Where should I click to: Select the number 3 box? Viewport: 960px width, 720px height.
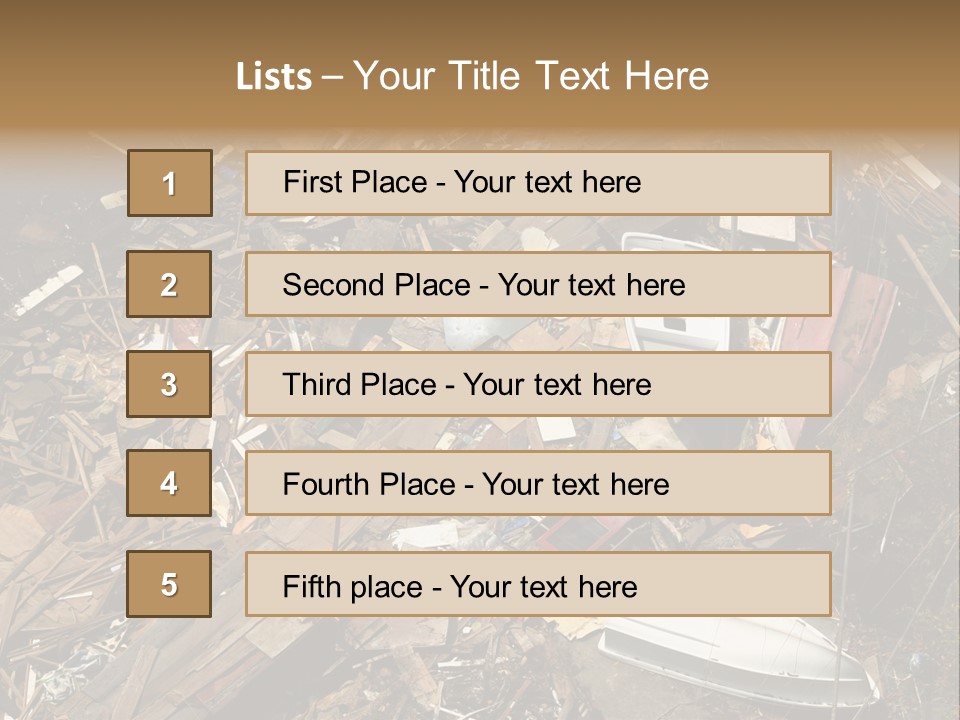point(169,384)
